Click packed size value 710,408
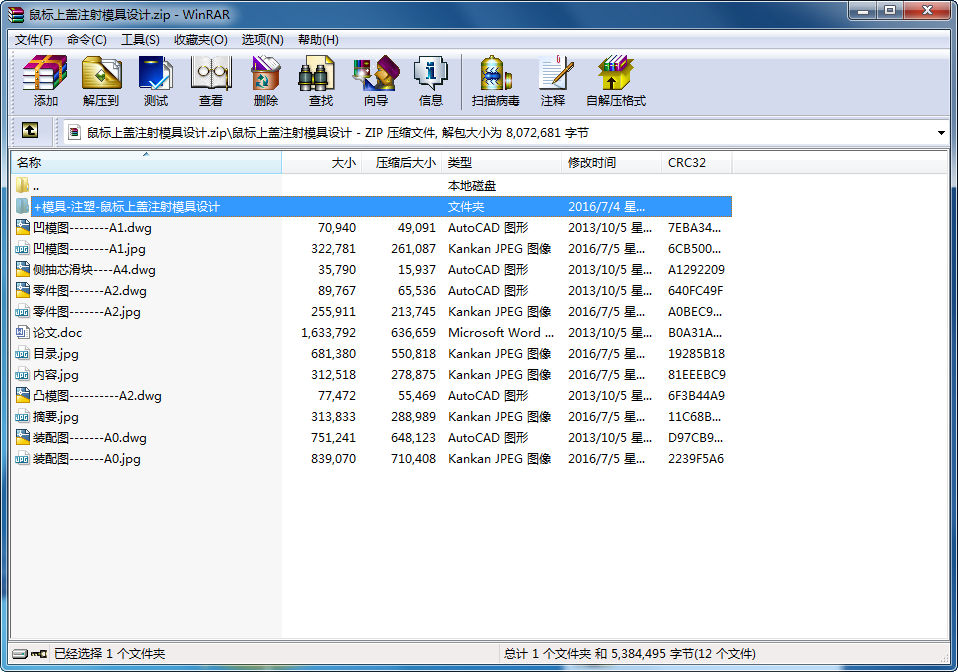The image size is (958, 672). click(x=414, y=459)
